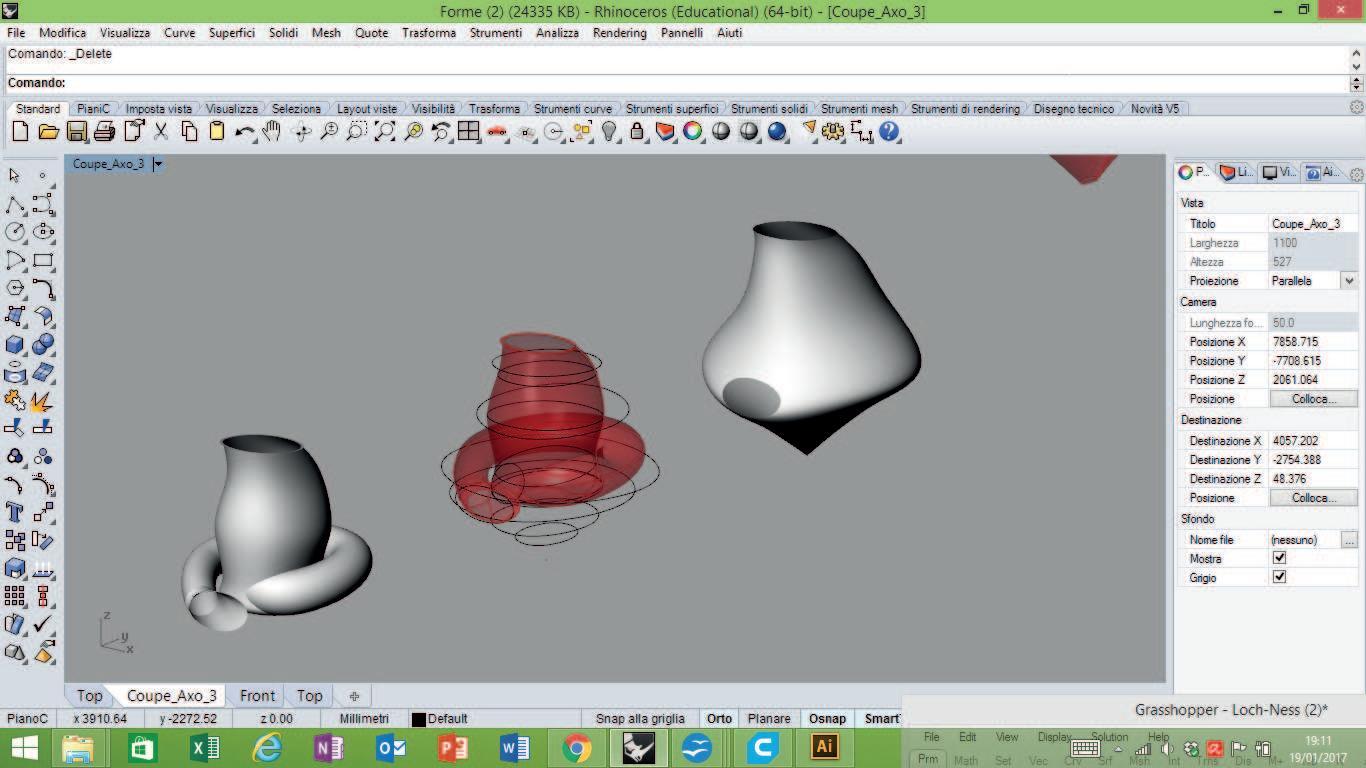The image size is (1366, 768).
Task: Click the lock objects padlock icon
Action: tap(636, 131)
